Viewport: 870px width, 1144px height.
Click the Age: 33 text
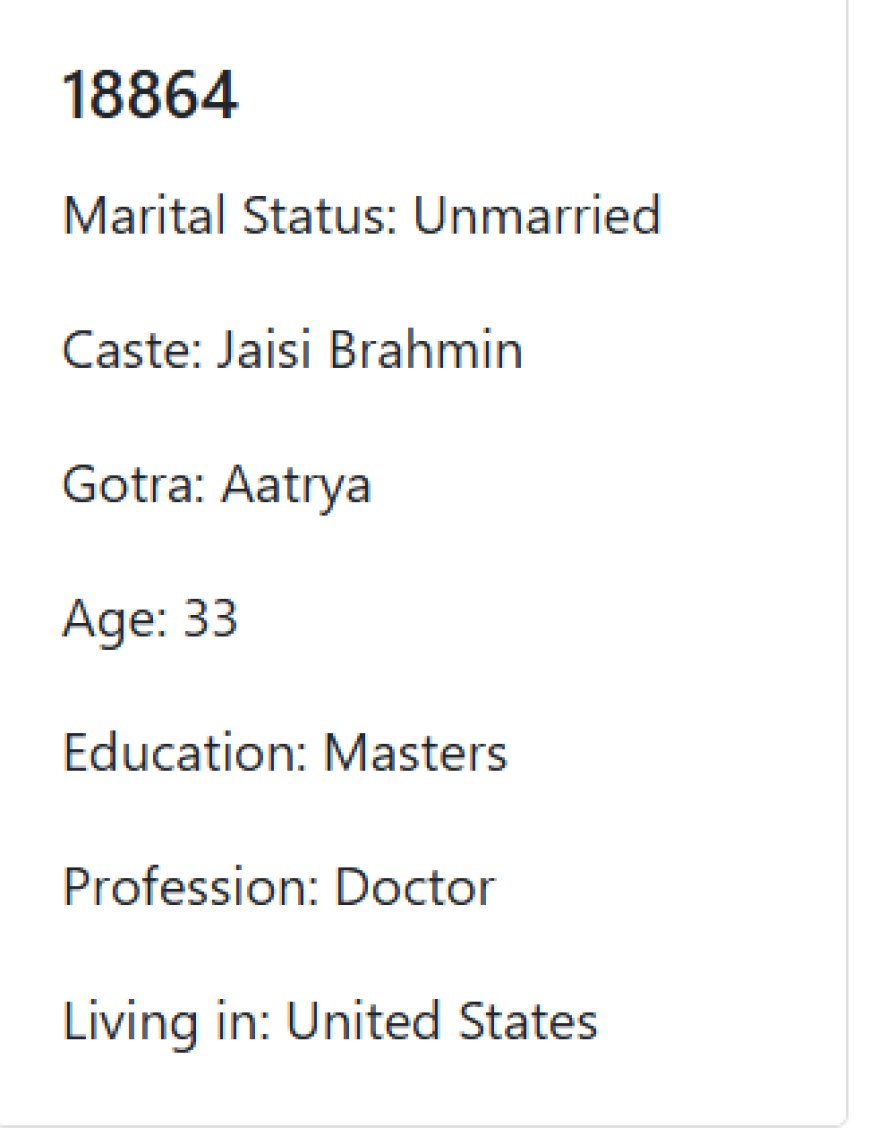click(x=150, y=621)
